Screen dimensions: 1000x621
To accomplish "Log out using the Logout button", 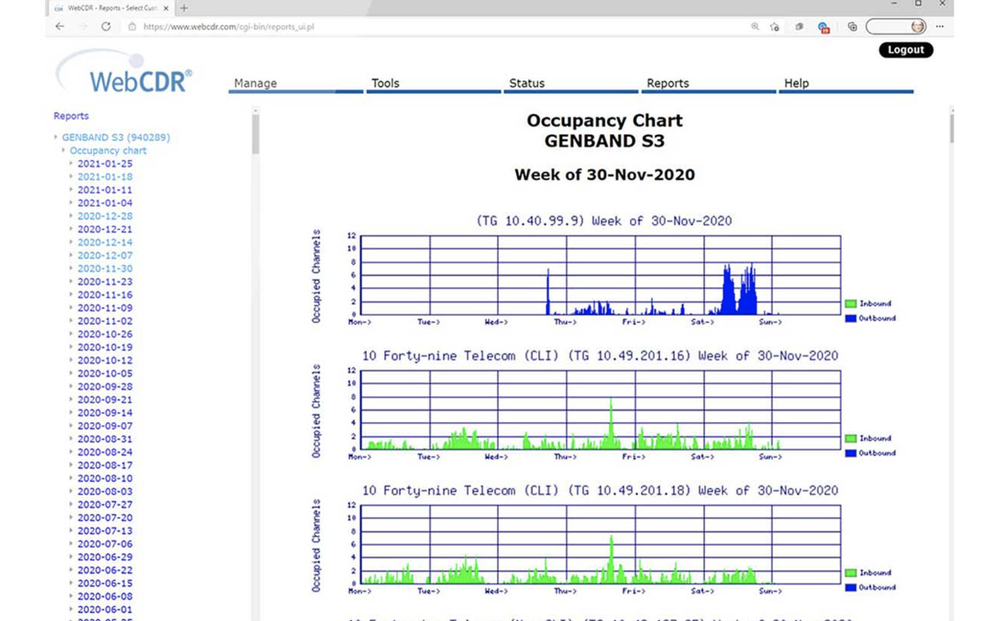I will [x=906, y=50].
